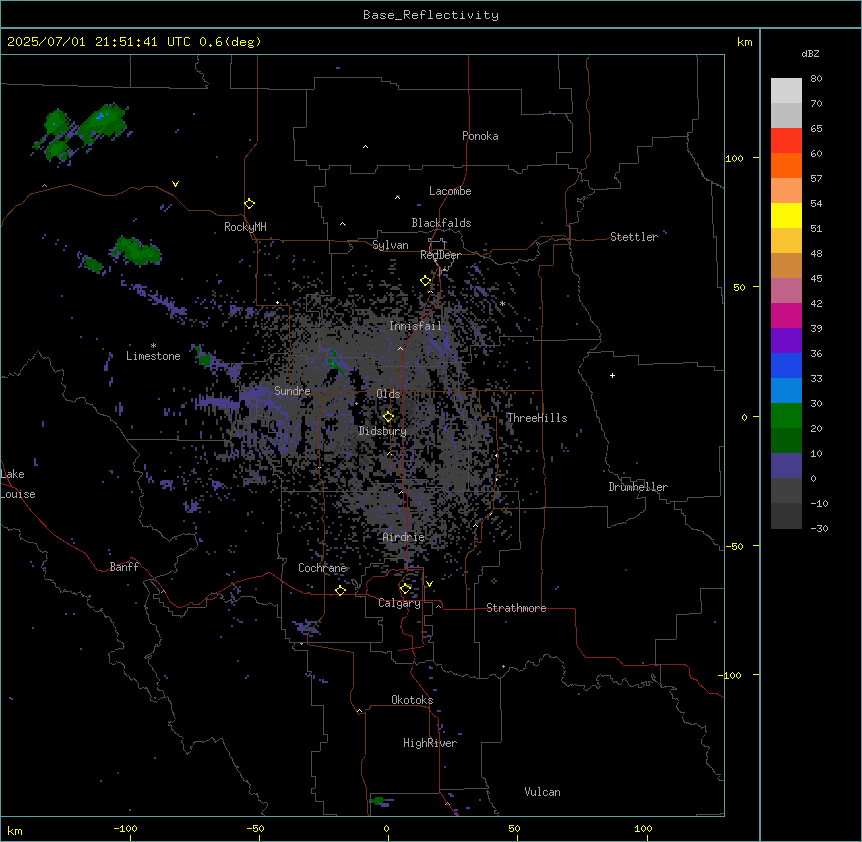Click the magenta 39–42 dBZ legend swatch
Image resolution: width=862 pixels, height=842 pixels.
click(x=786, y=315)
